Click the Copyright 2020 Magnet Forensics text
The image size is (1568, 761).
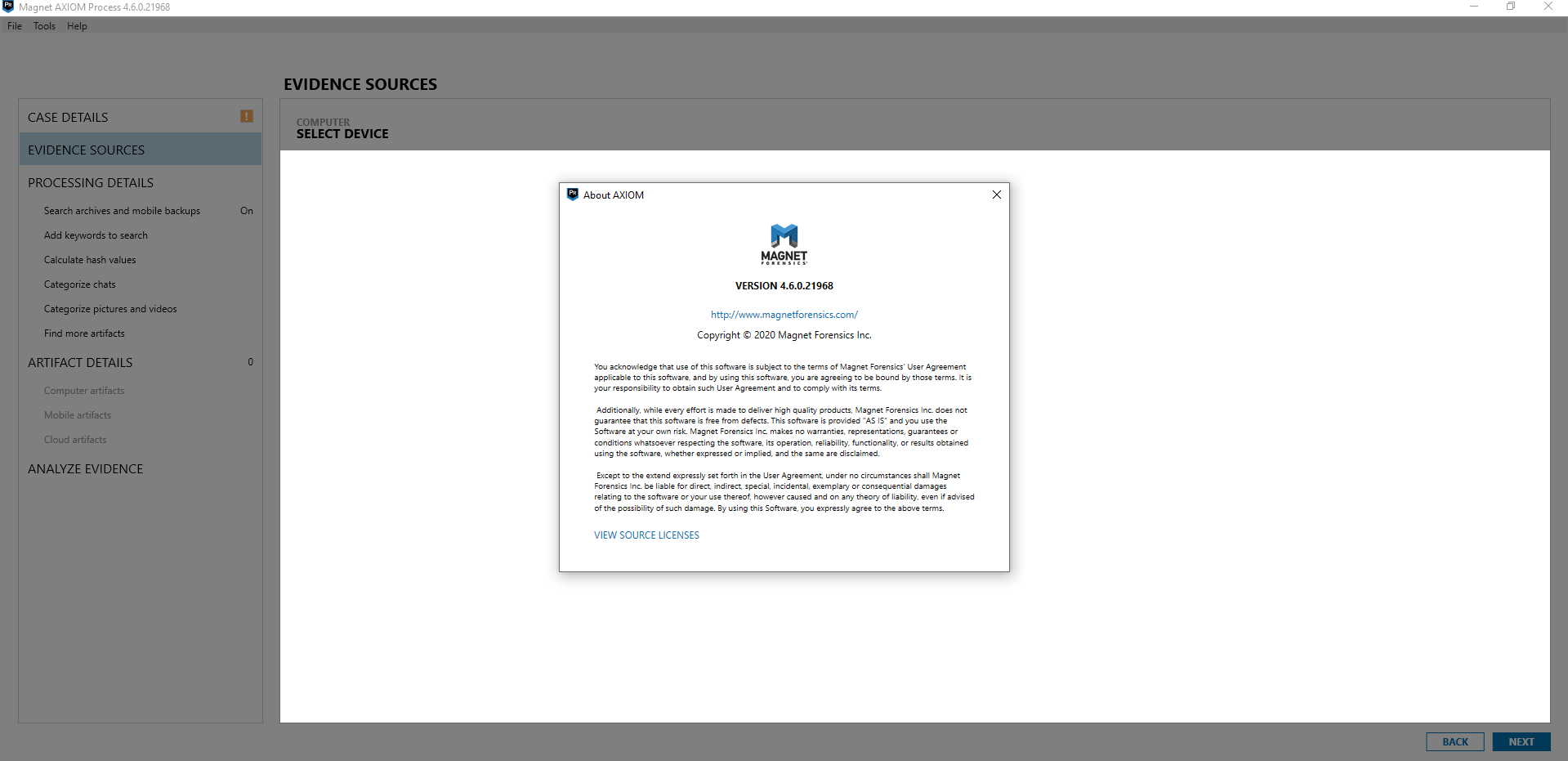(x=784, y=335)
